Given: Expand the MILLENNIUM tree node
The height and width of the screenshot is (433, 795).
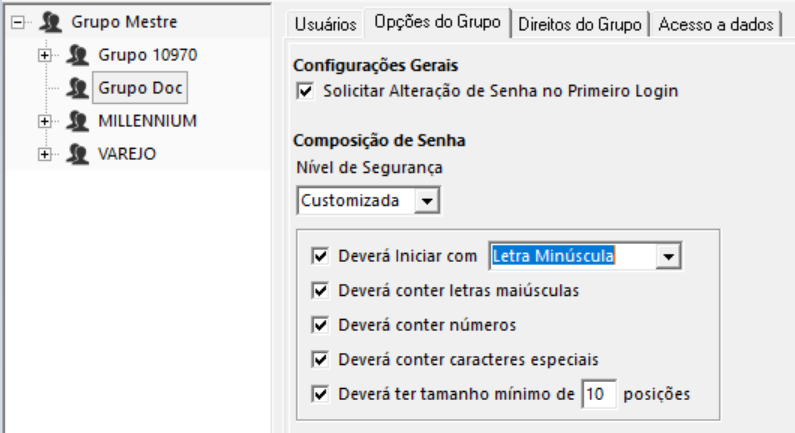Looking at the screenshot, I should (44, 121).
